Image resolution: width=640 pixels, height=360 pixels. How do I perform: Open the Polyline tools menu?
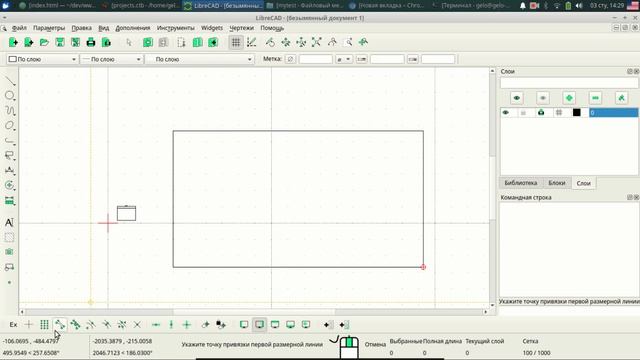(9, 141)
